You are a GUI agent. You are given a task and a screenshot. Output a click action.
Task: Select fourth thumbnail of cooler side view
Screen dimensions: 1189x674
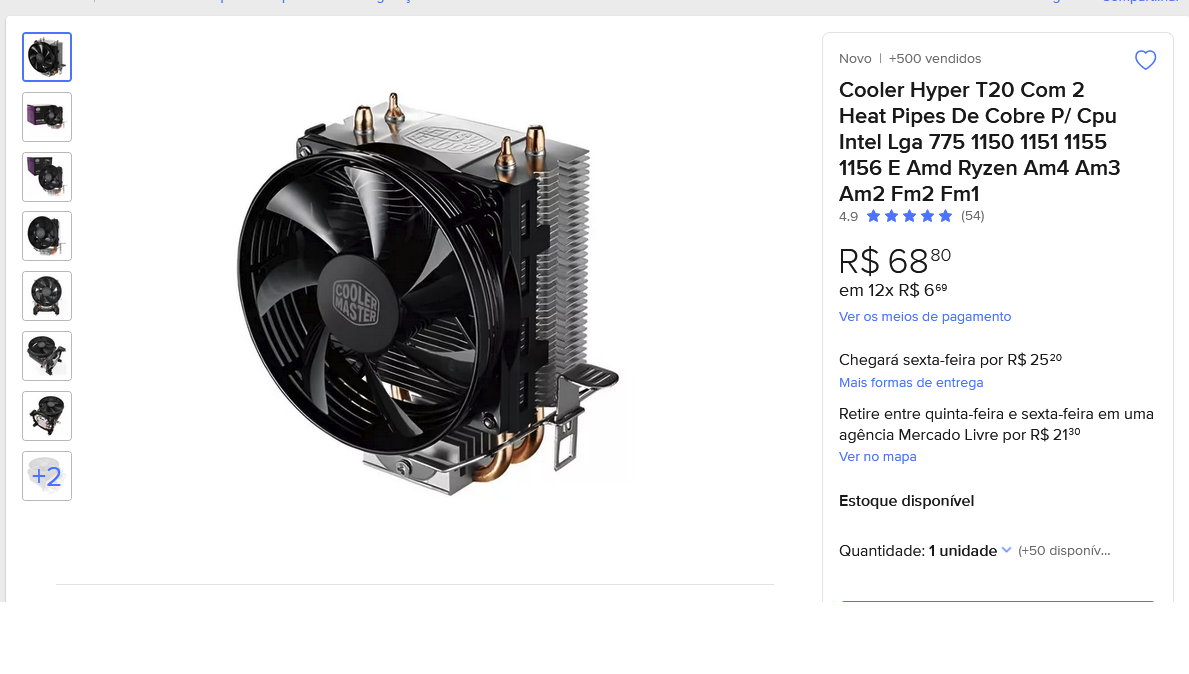[x=47, y=236]
